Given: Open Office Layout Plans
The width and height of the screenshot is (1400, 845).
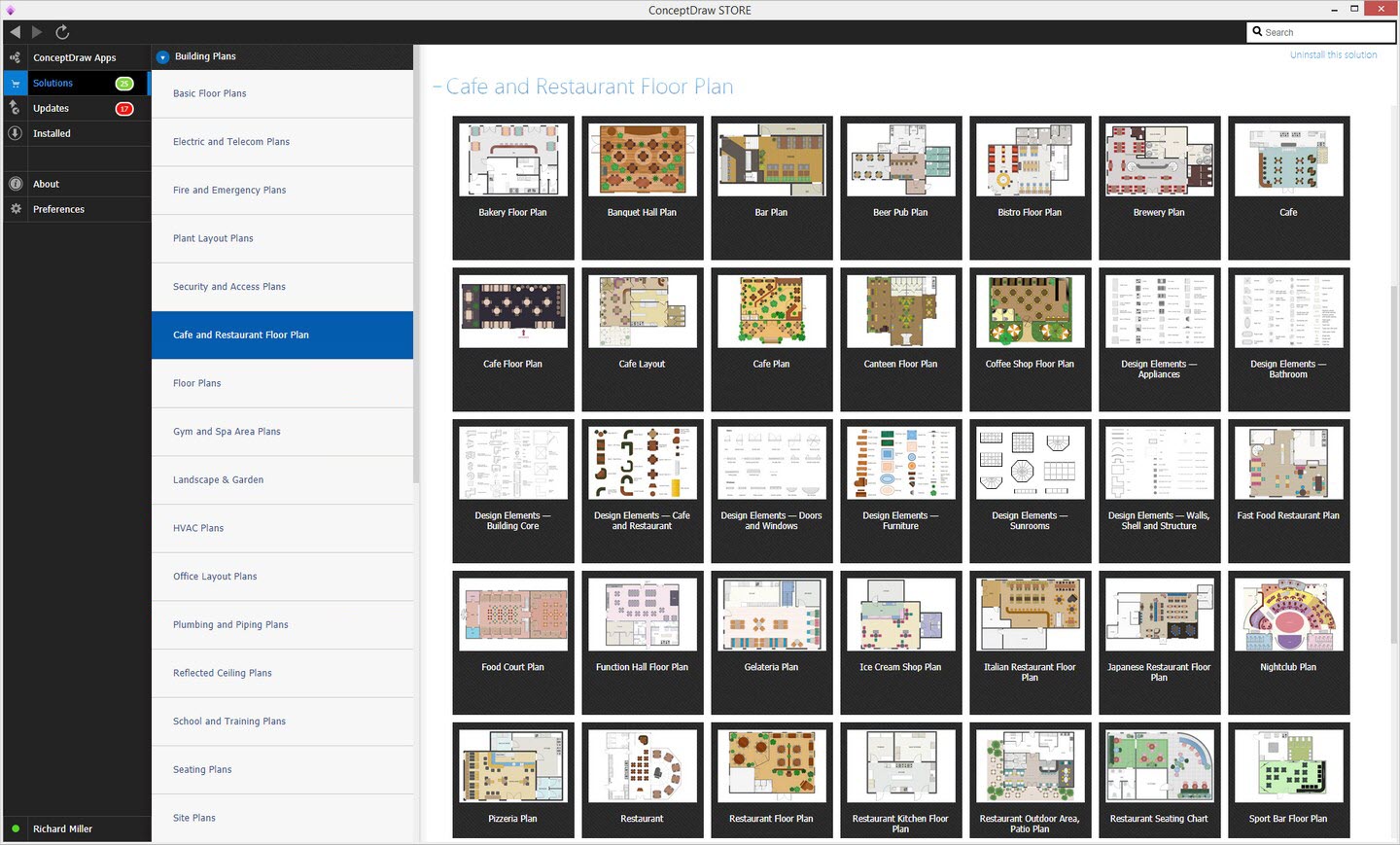Looking at the screenshot, I should 282,577.
